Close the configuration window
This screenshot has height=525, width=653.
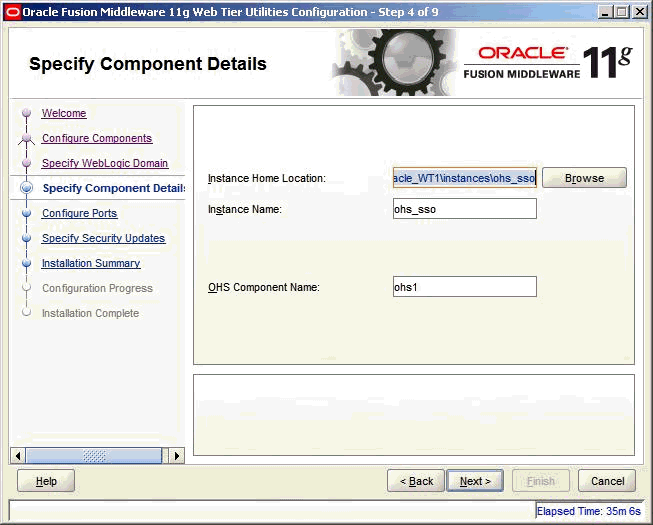coord(640,12)
